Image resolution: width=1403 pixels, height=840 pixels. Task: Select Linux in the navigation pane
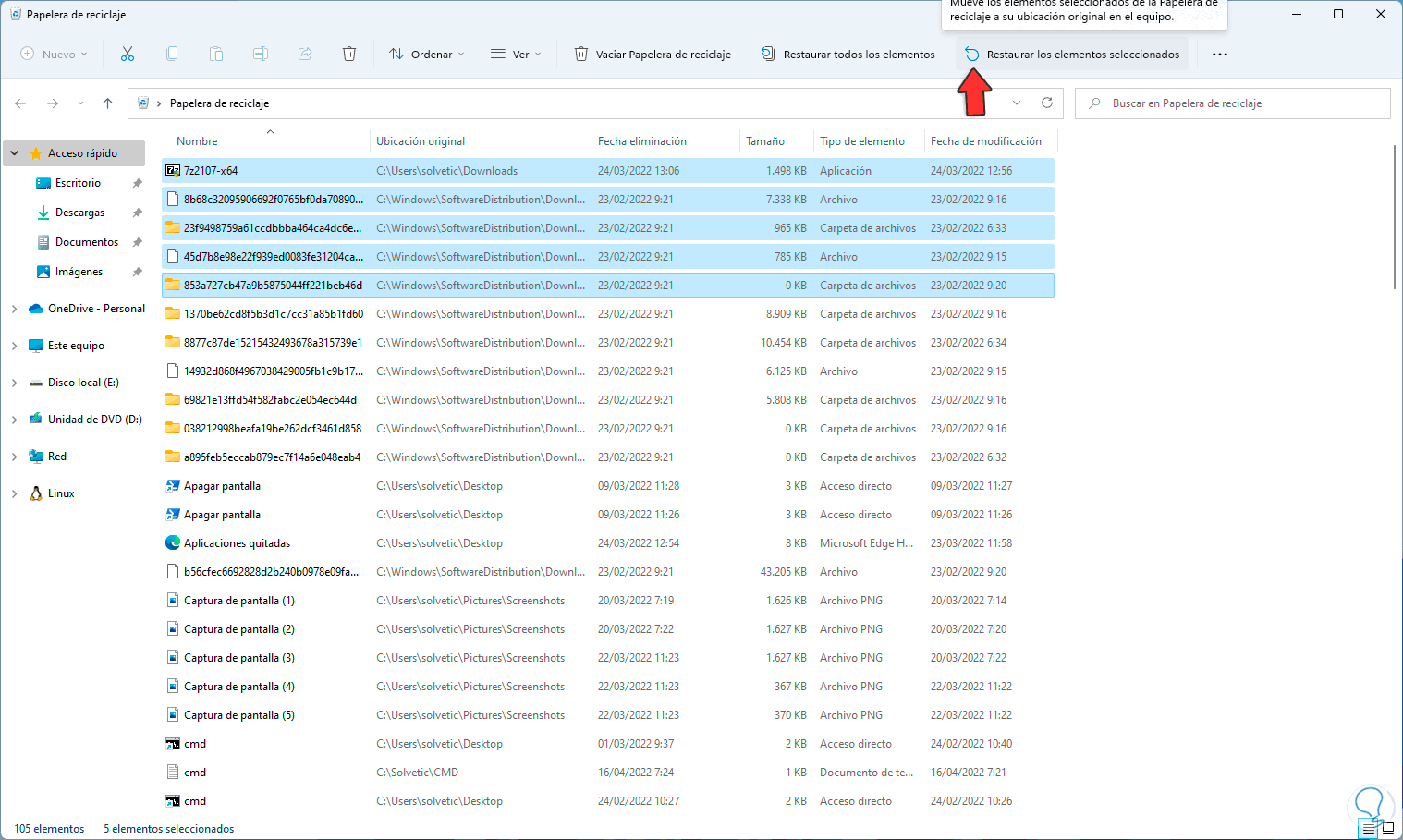[61, 493]
